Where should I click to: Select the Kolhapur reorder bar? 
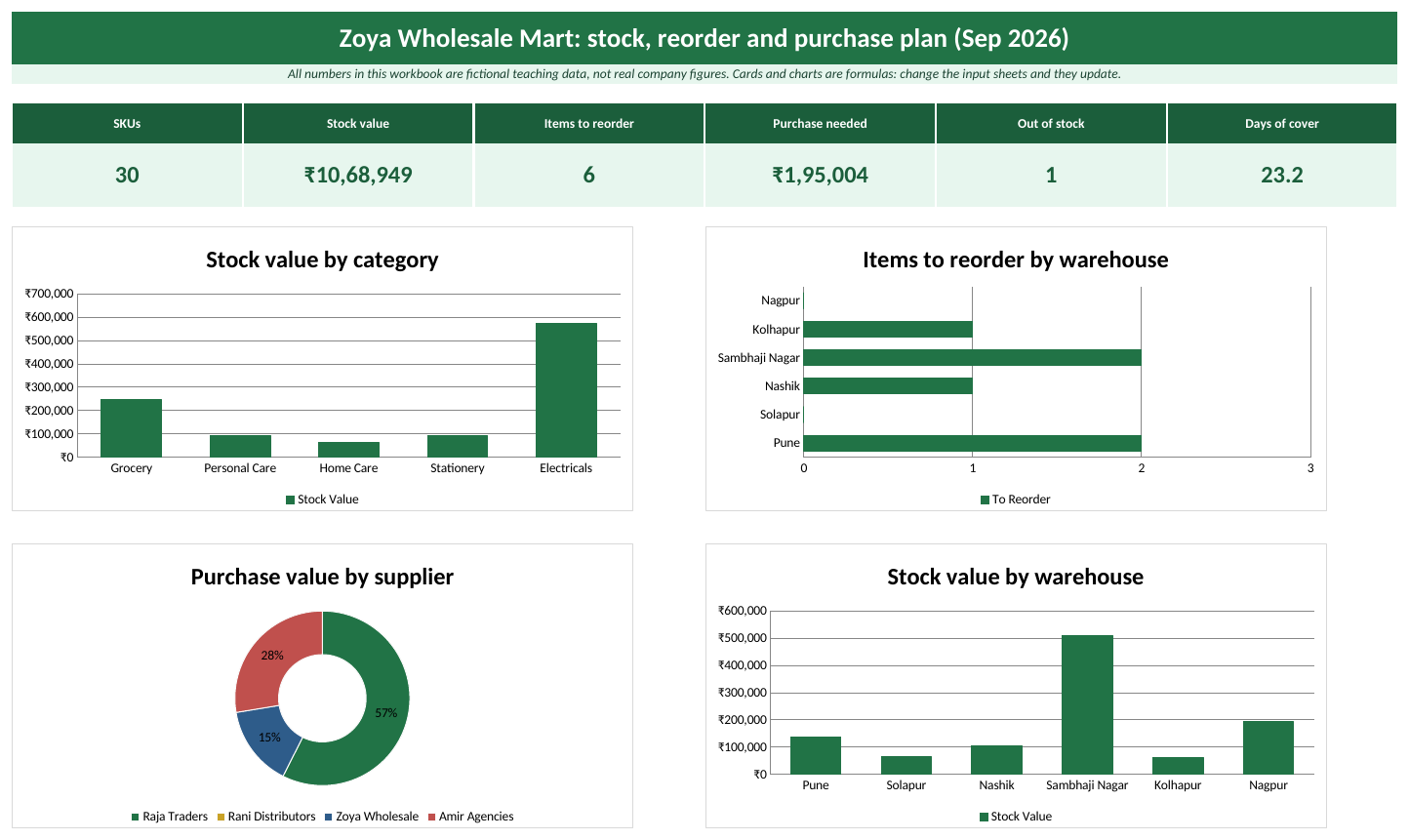point(888,330)
